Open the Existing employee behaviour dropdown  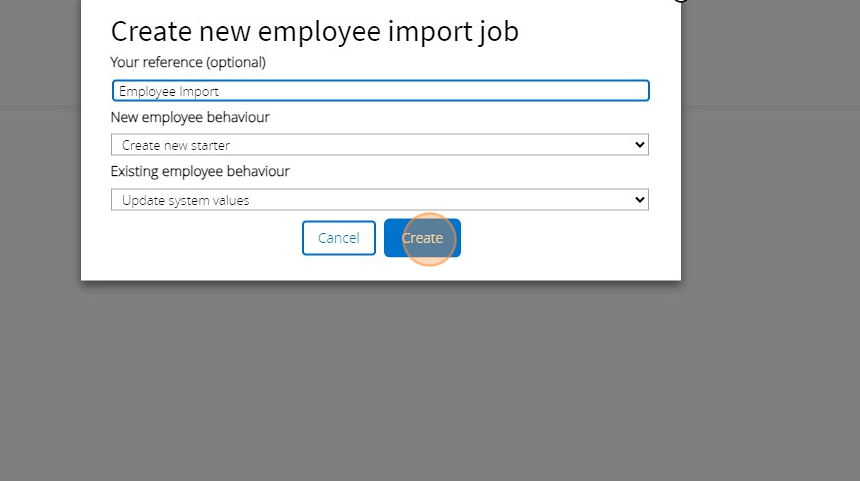click(380, 200)
